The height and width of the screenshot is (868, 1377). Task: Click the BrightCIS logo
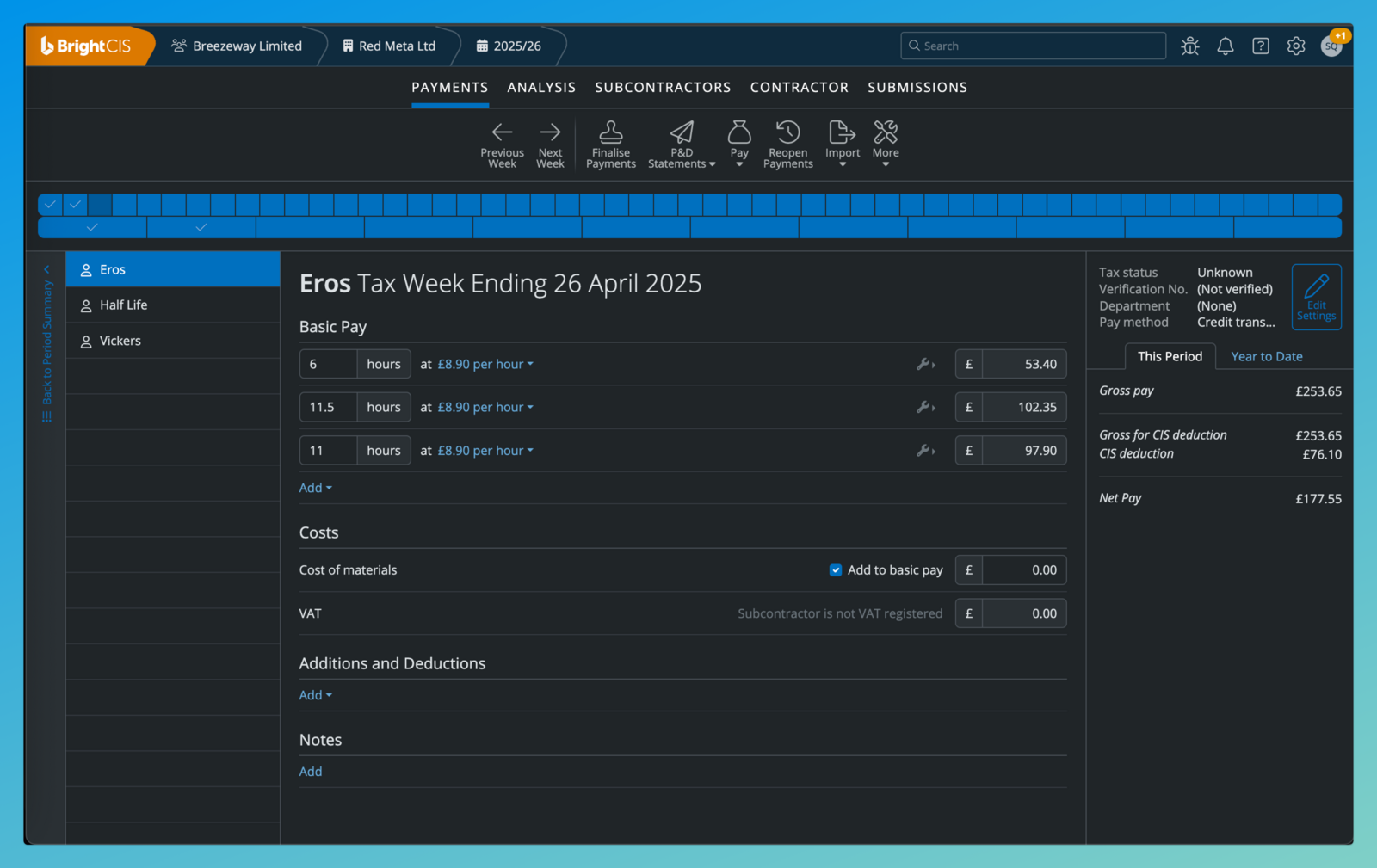coord(86,46)
